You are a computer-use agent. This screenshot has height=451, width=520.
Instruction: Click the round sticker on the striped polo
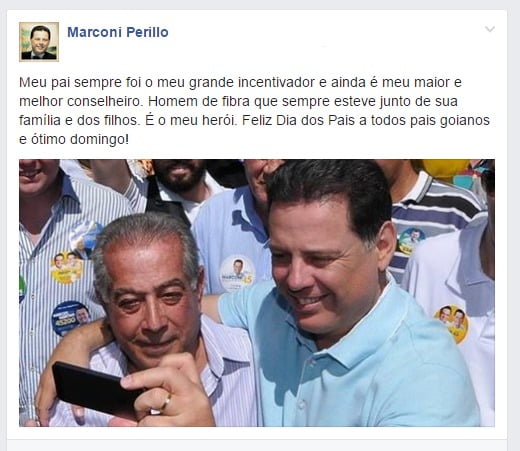410,240
